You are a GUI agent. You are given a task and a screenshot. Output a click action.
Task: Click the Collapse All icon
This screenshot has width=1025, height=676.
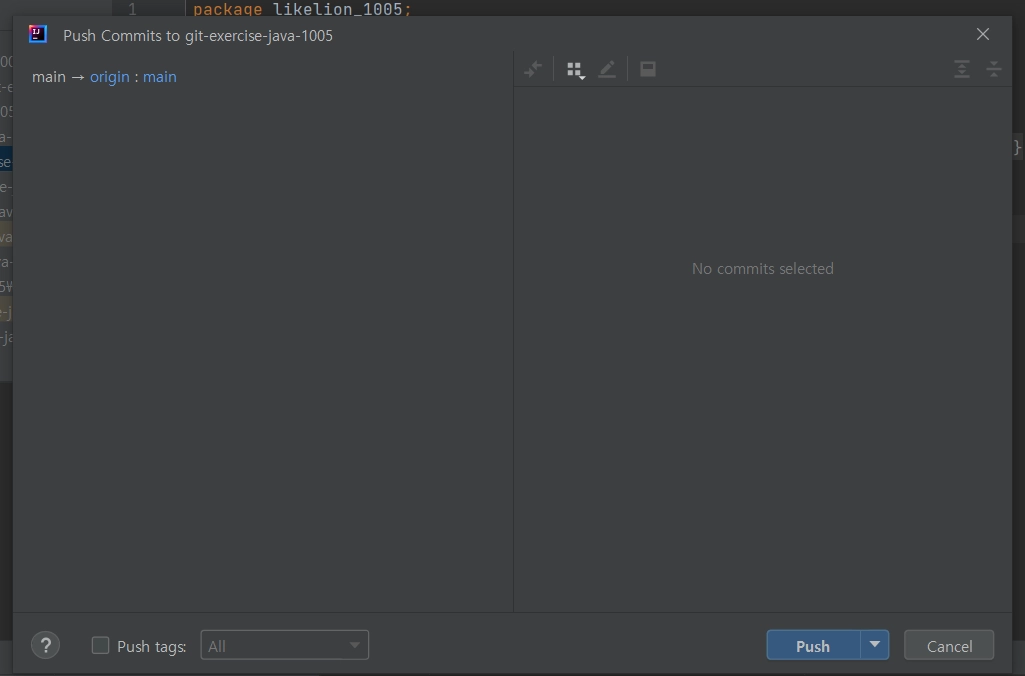coord(994,69)
